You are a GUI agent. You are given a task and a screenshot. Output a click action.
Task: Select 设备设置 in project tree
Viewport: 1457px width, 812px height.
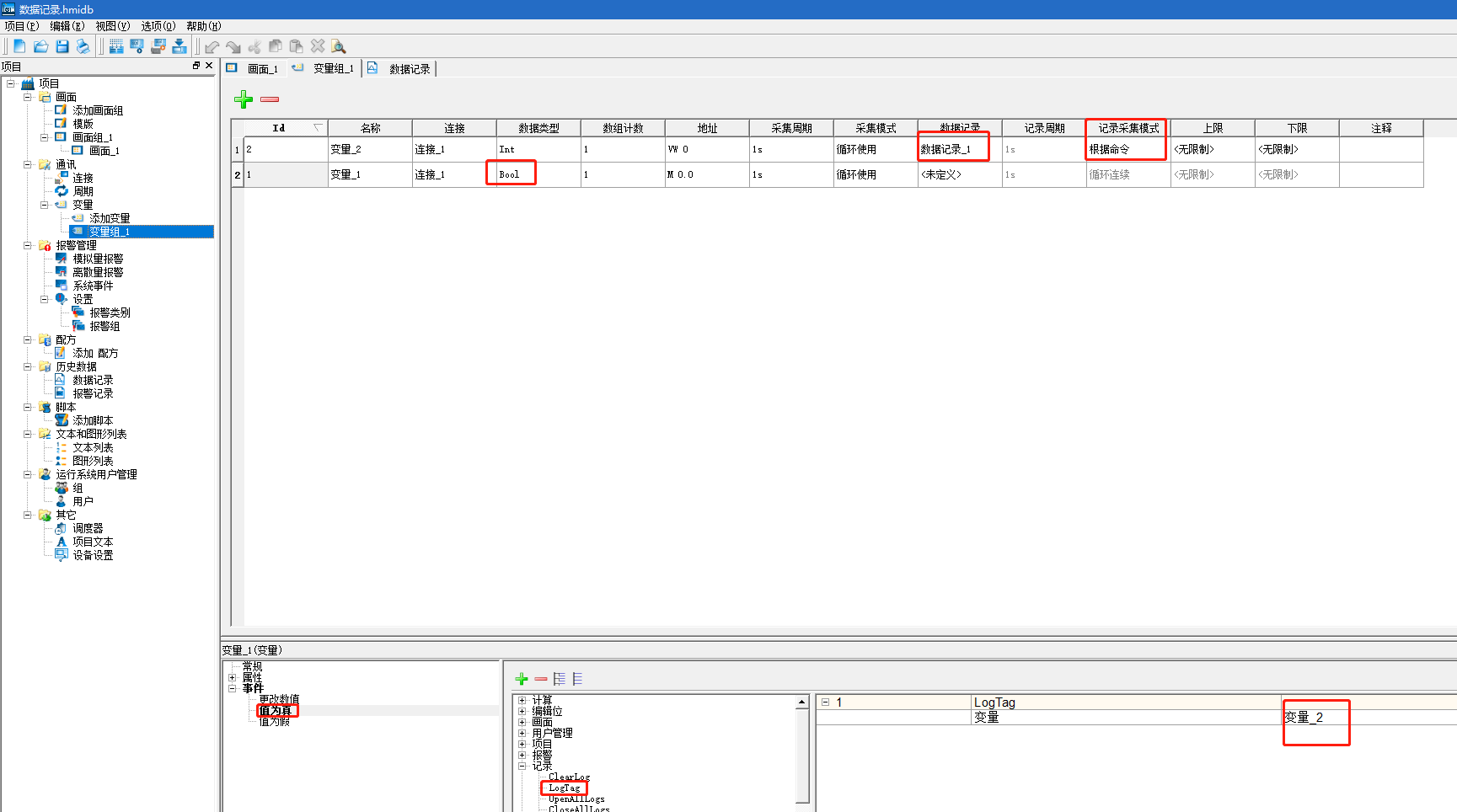[x=93, y=555]
